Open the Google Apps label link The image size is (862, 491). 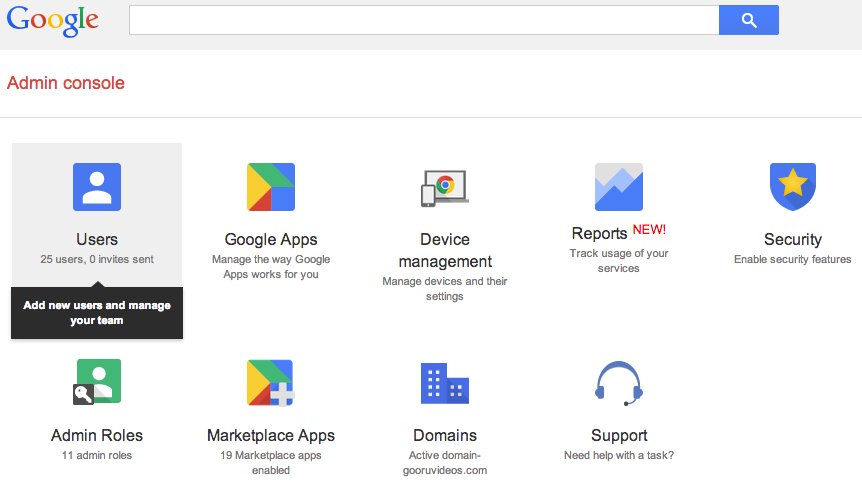pyautogui.click(x=271, y=240)
